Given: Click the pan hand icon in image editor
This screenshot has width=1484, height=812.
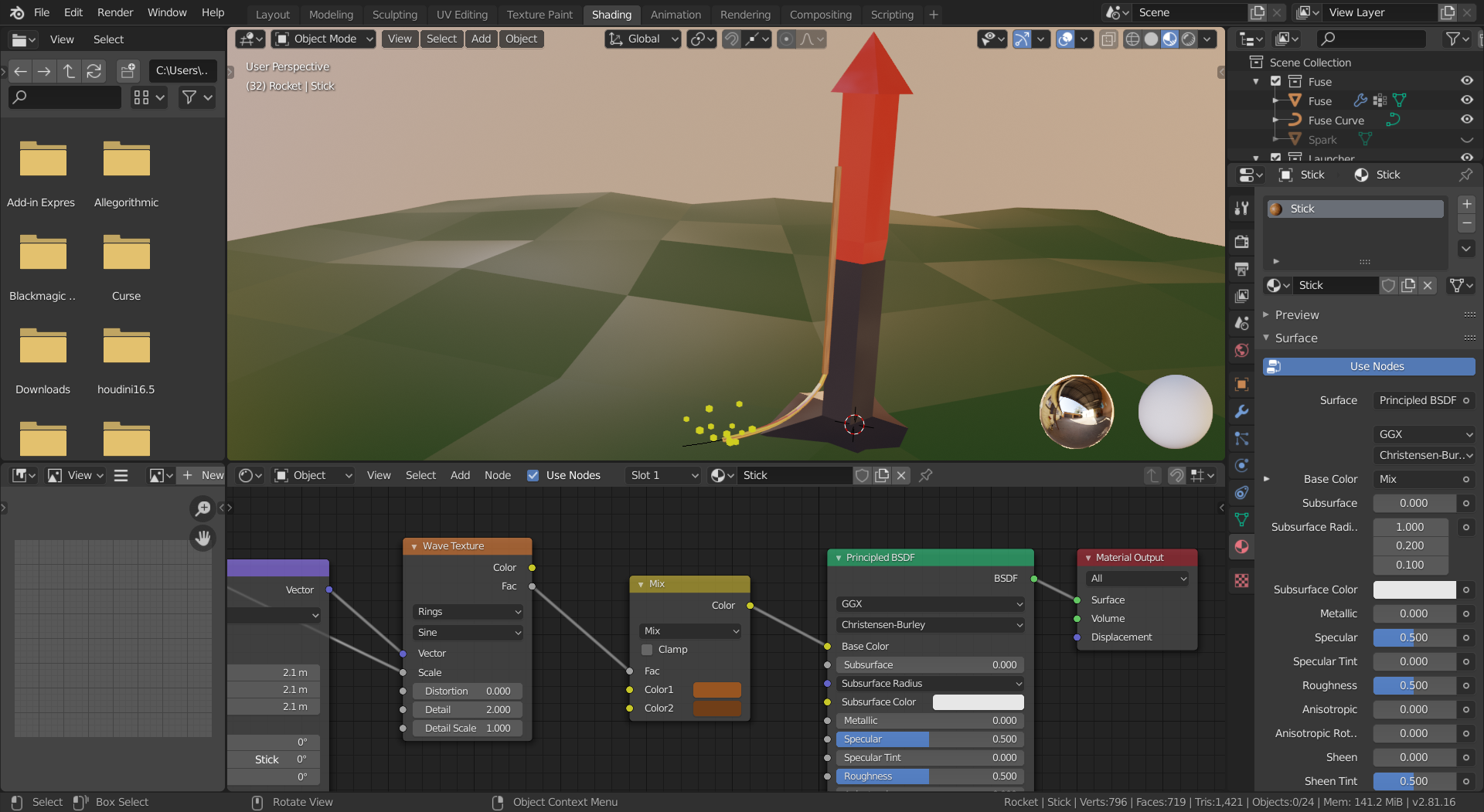Looking at the screenshot, I should tap(203, 538).
